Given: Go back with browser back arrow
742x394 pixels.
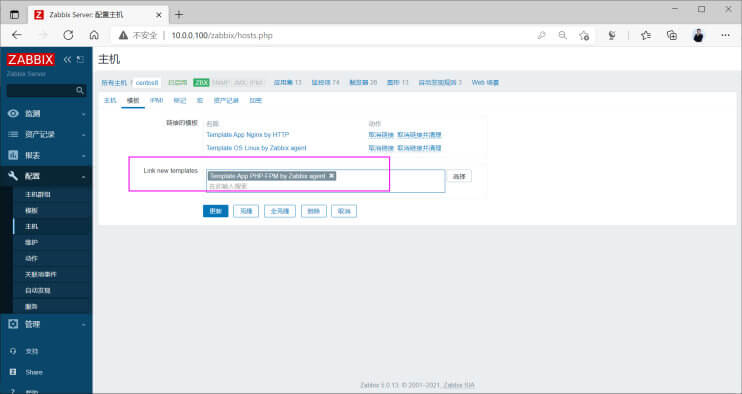Looking at the screenshot, I should pos(17,35).
